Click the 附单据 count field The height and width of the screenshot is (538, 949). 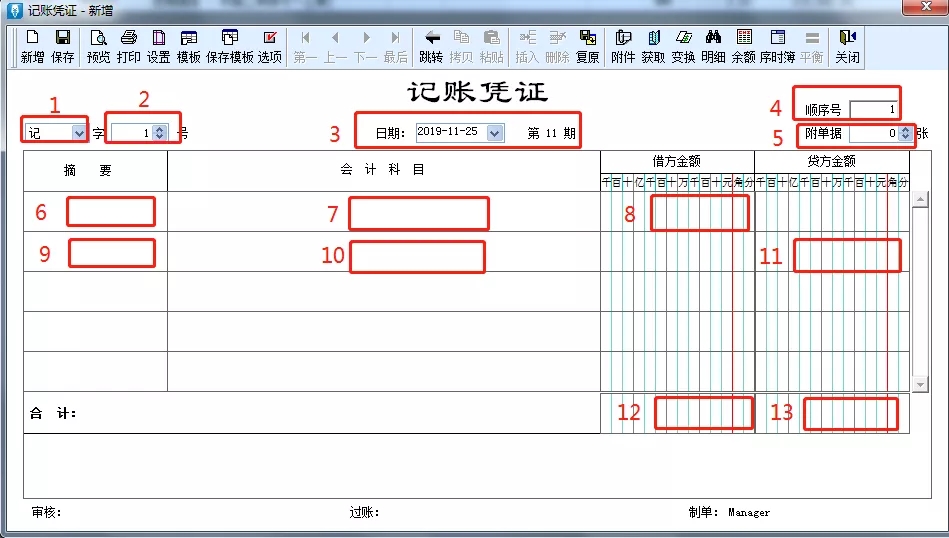tap(874, 133)
